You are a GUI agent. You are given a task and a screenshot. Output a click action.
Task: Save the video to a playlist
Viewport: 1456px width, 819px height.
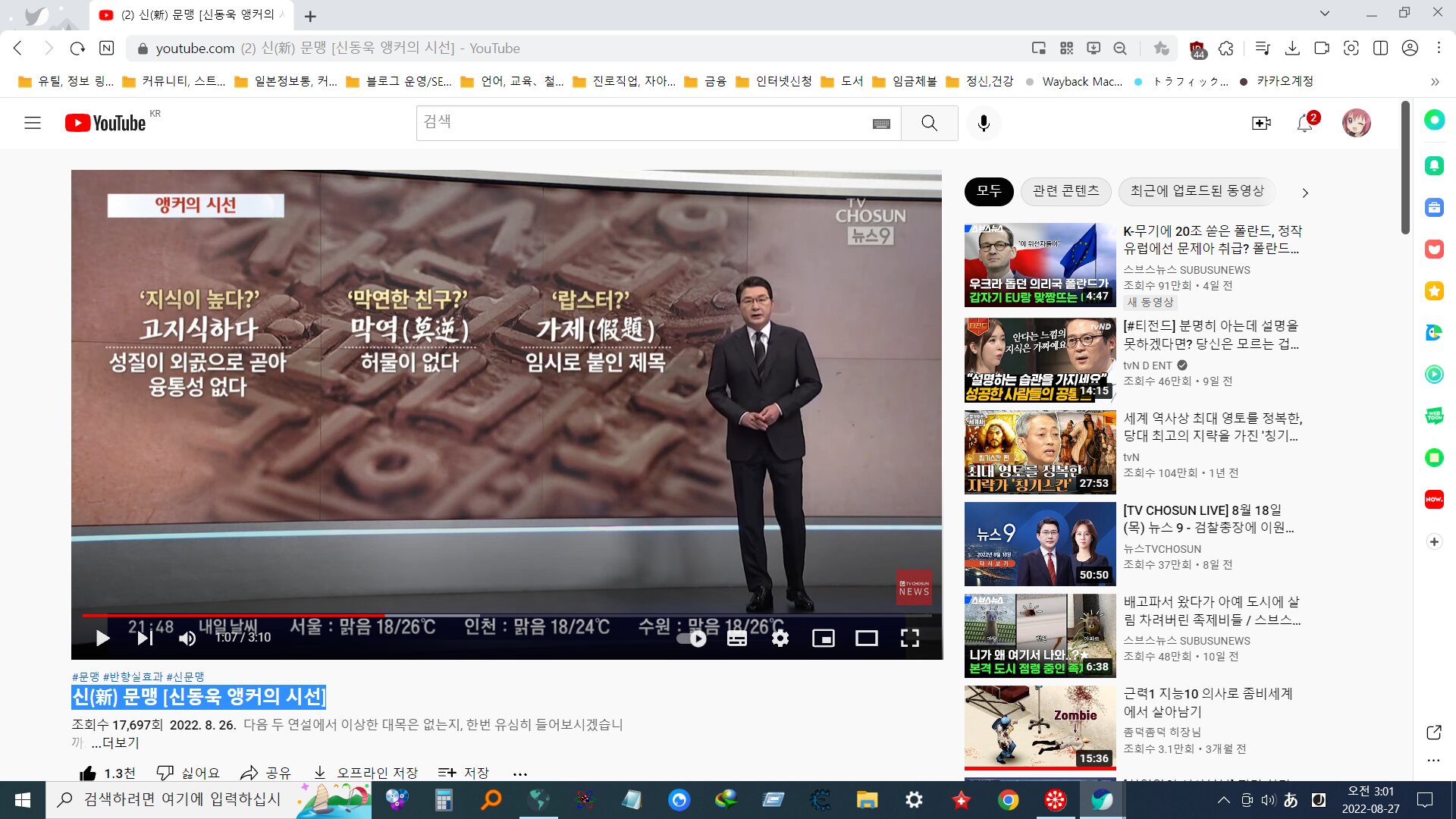(x=463, y=773)
